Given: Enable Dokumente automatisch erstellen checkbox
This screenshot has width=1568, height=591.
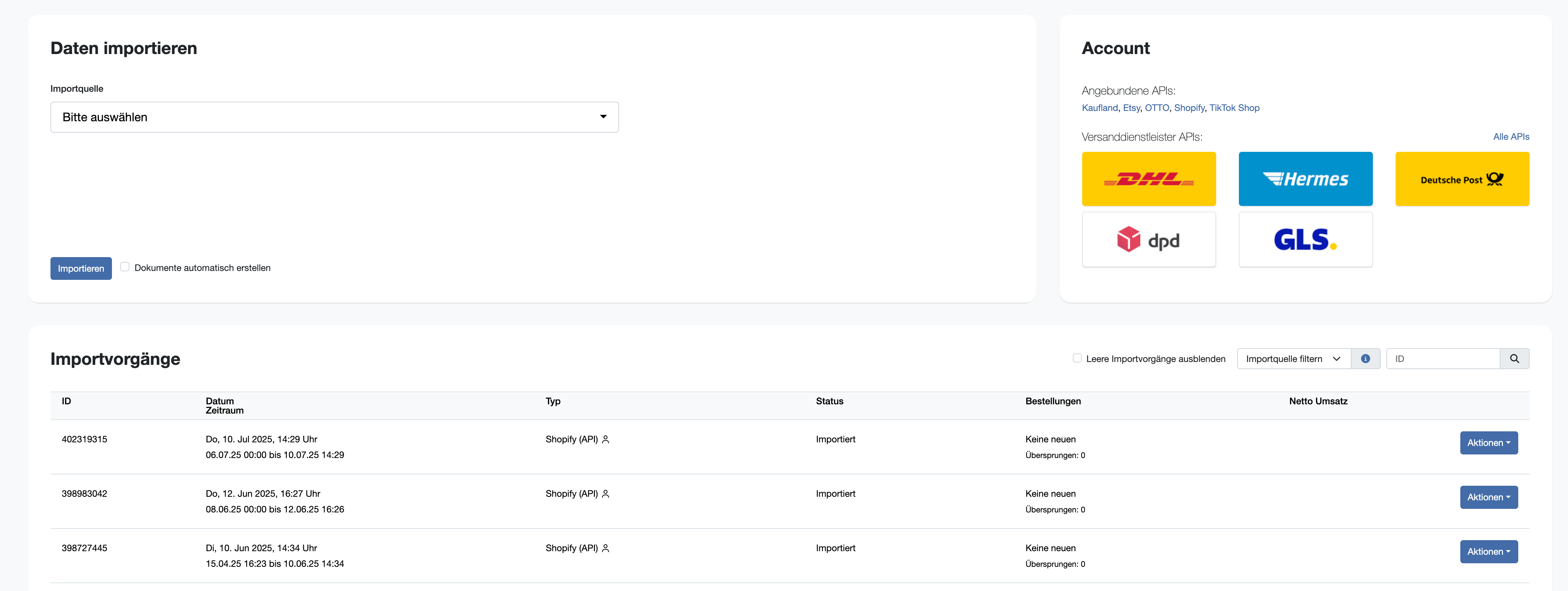Looking at the screenshot, I should pyautogui.click(x=125, y=267).
